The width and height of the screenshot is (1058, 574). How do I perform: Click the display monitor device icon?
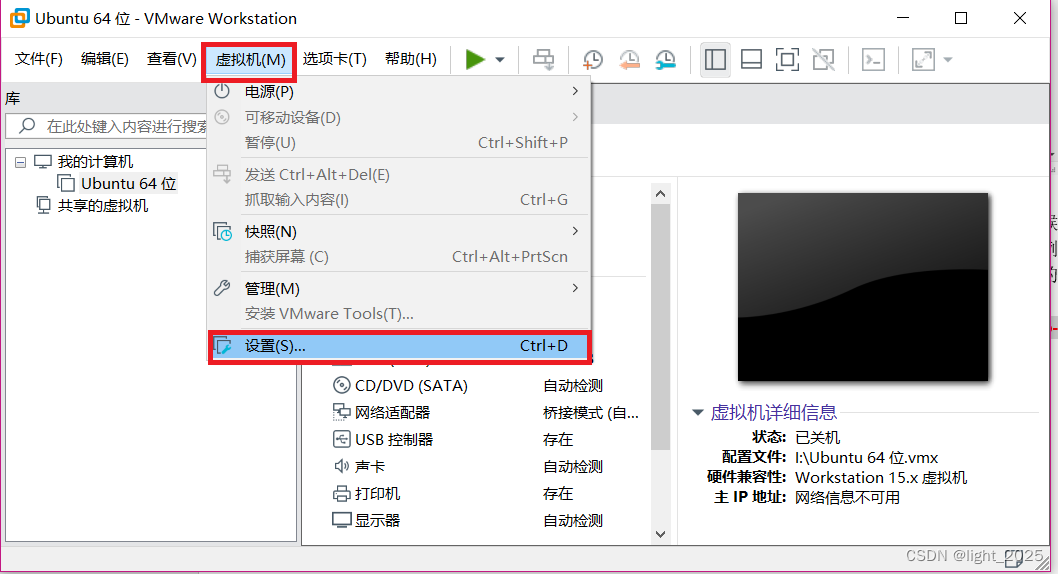(x=341, y=520)
